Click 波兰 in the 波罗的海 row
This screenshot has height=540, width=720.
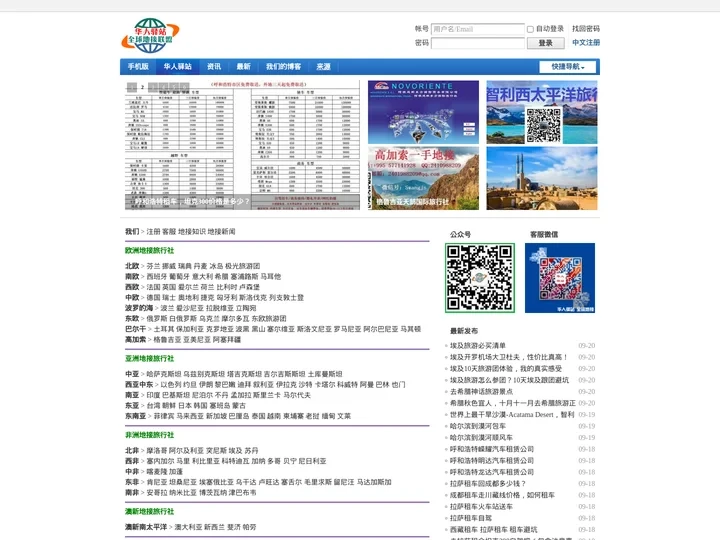[x=167, y=308]
